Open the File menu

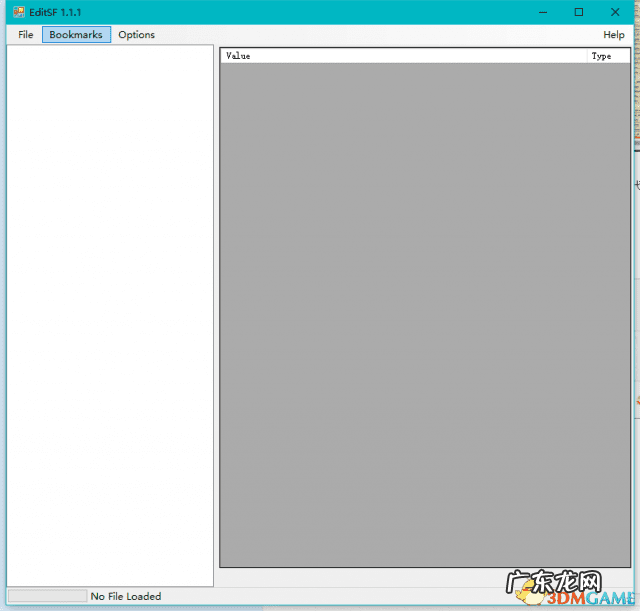pyautogui.click(x=26, y=35)
